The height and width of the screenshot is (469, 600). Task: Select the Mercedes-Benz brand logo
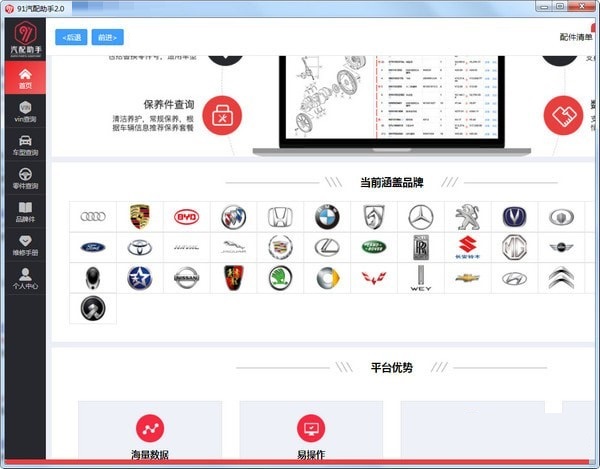pos(421,217)
